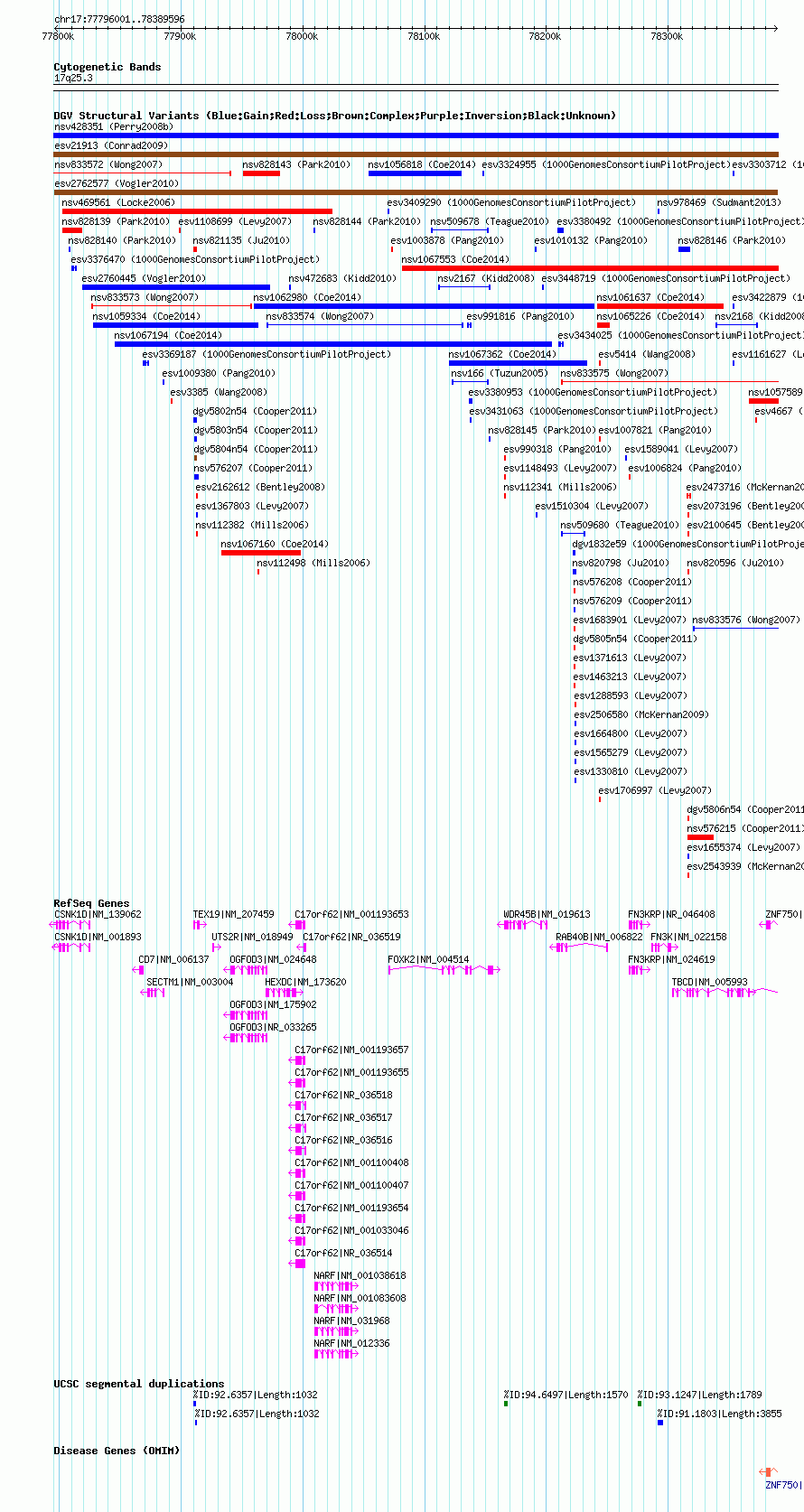Screen dimensions: 804x1512
Task: Open the NARF|NM_001038618 transcript label
Action: coord(360,1275)
